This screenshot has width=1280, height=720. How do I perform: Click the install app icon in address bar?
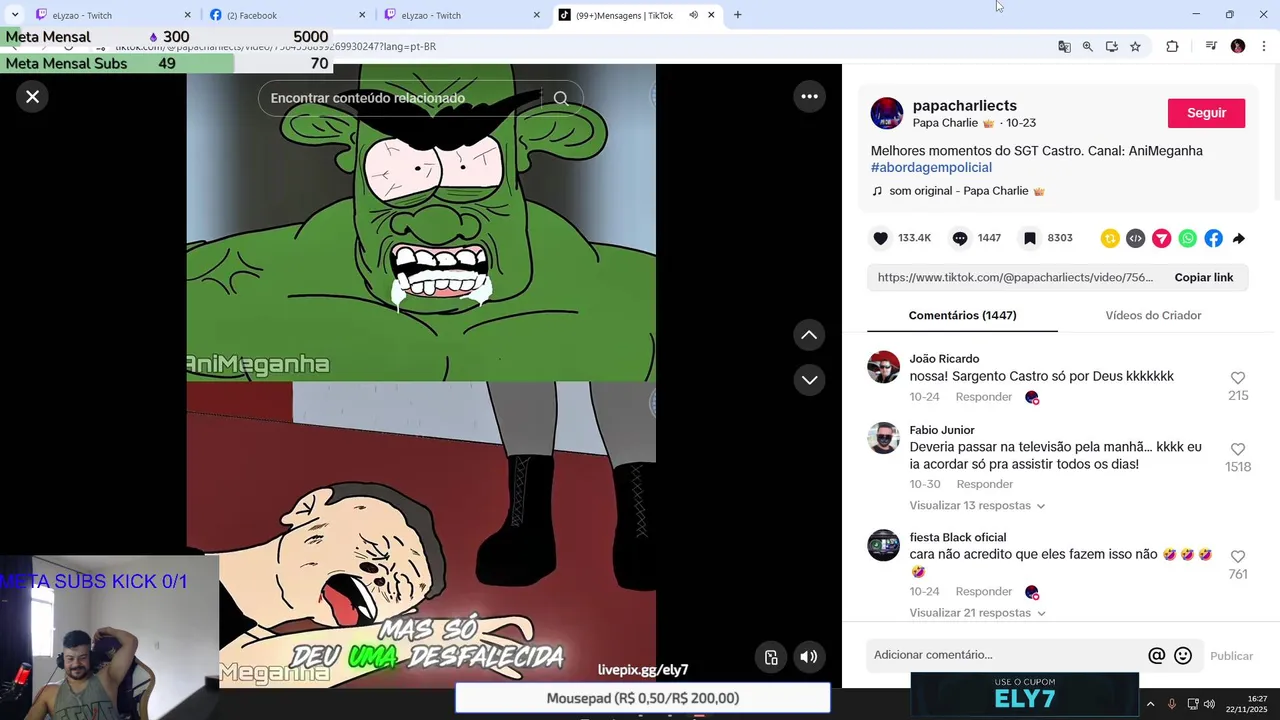(1111, 46)
